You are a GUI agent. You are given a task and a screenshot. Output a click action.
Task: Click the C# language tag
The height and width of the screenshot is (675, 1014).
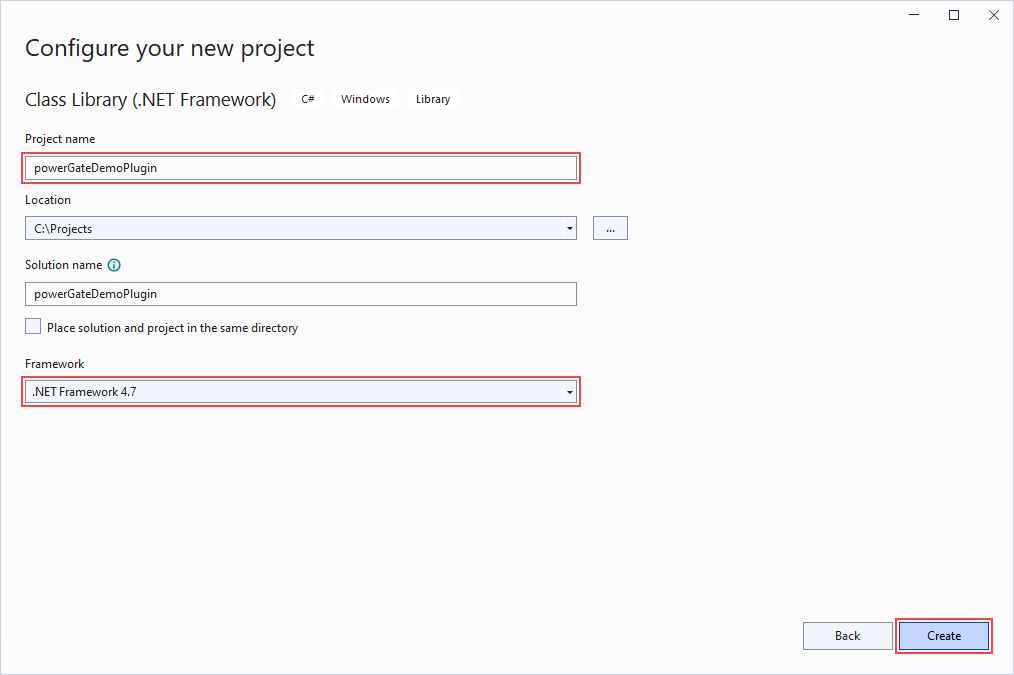[308, 99]
